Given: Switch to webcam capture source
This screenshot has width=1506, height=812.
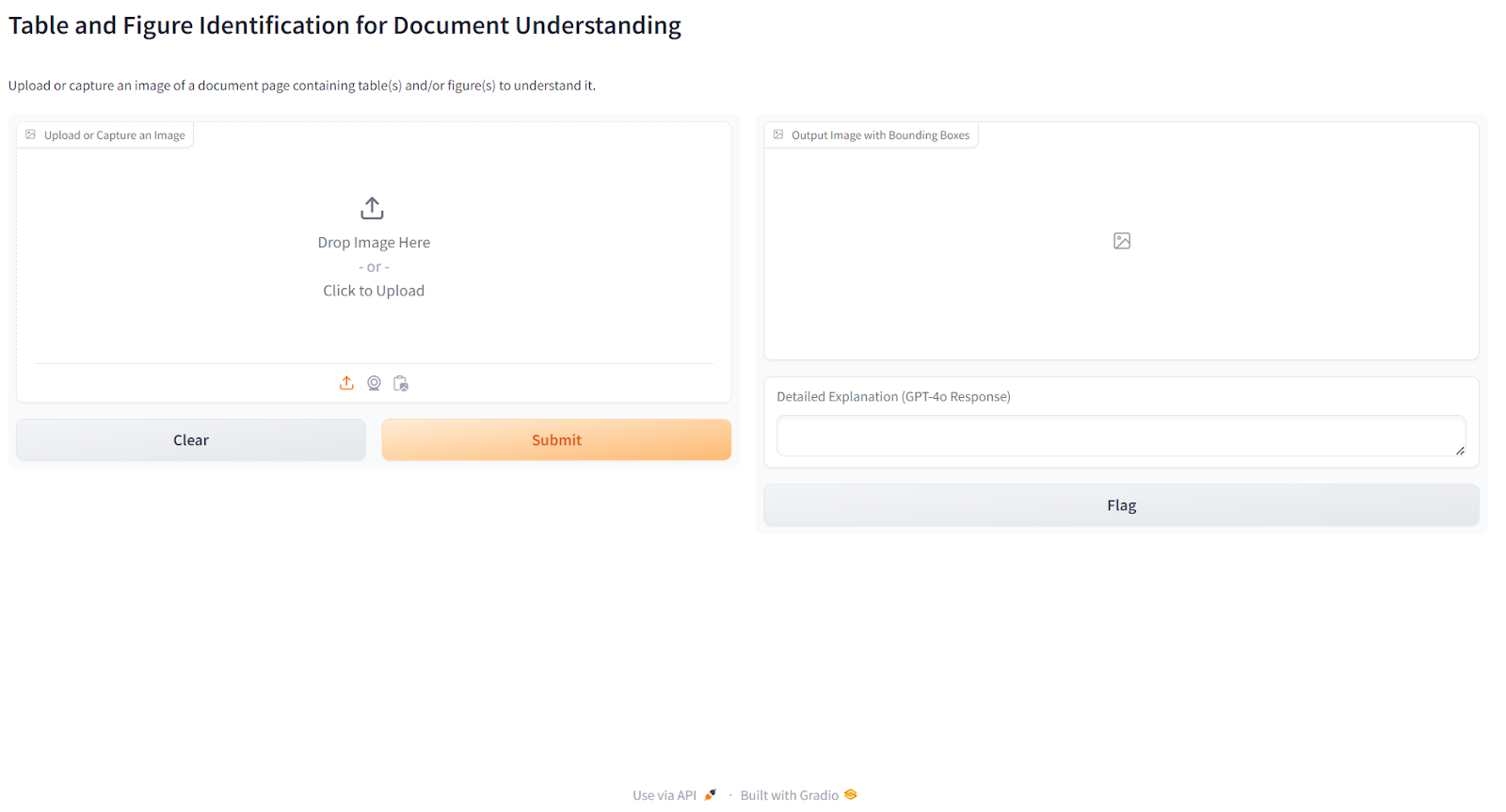Looking at the screenshot, I should pyautogui.click(x=374, y=383).
